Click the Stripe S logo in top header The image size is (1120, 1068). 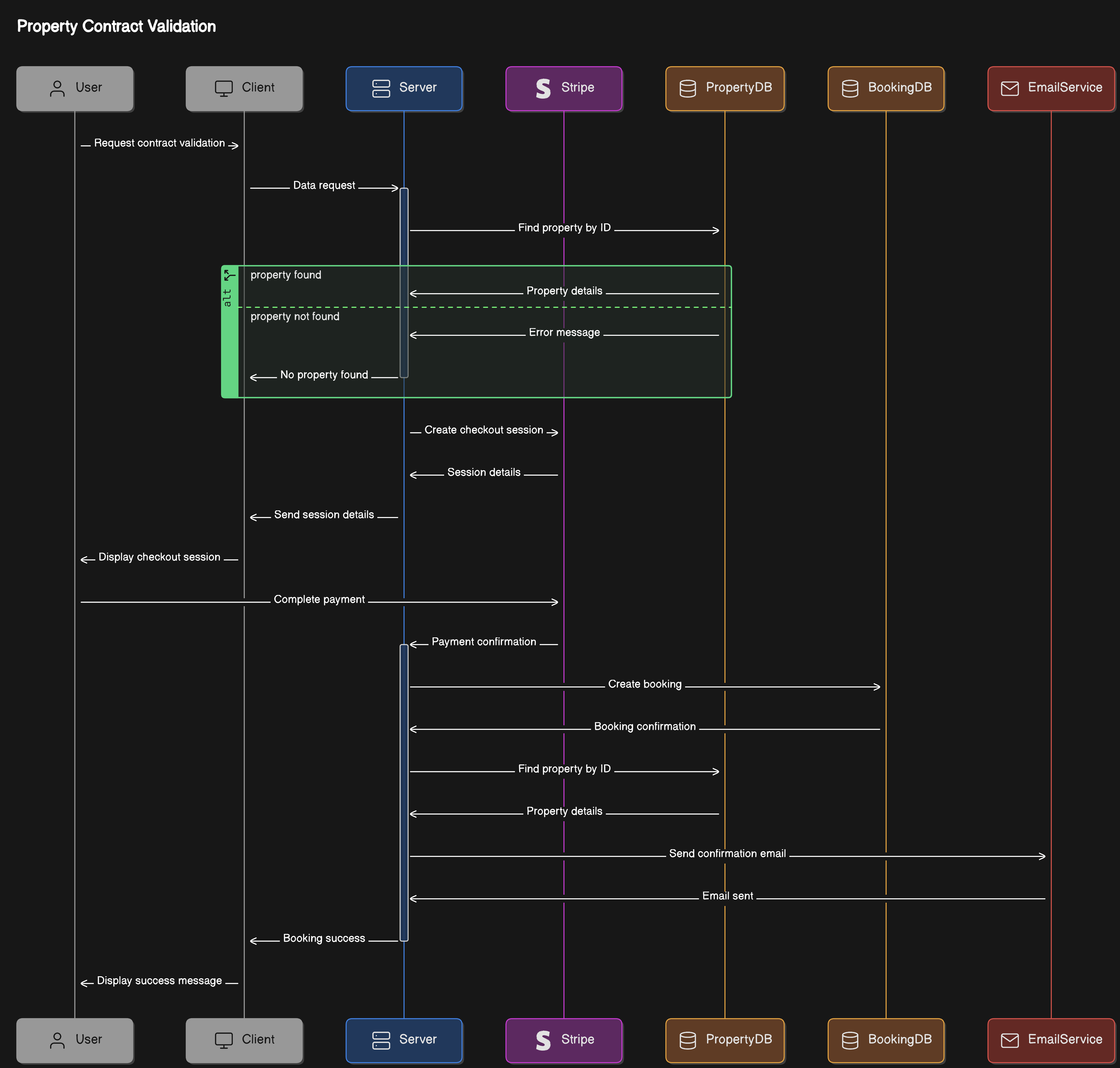(543, 88)
